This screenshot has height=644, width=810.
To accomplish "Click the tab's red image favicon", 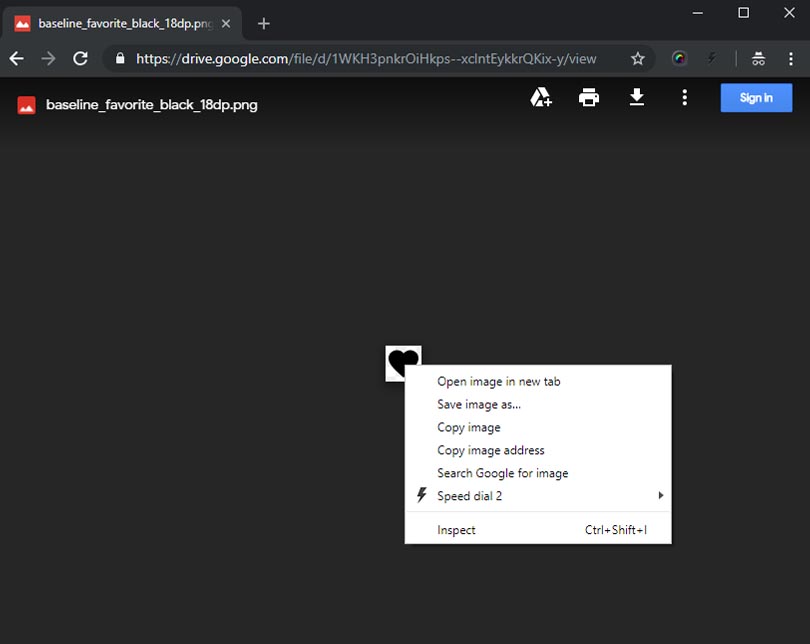I will 22,23.
